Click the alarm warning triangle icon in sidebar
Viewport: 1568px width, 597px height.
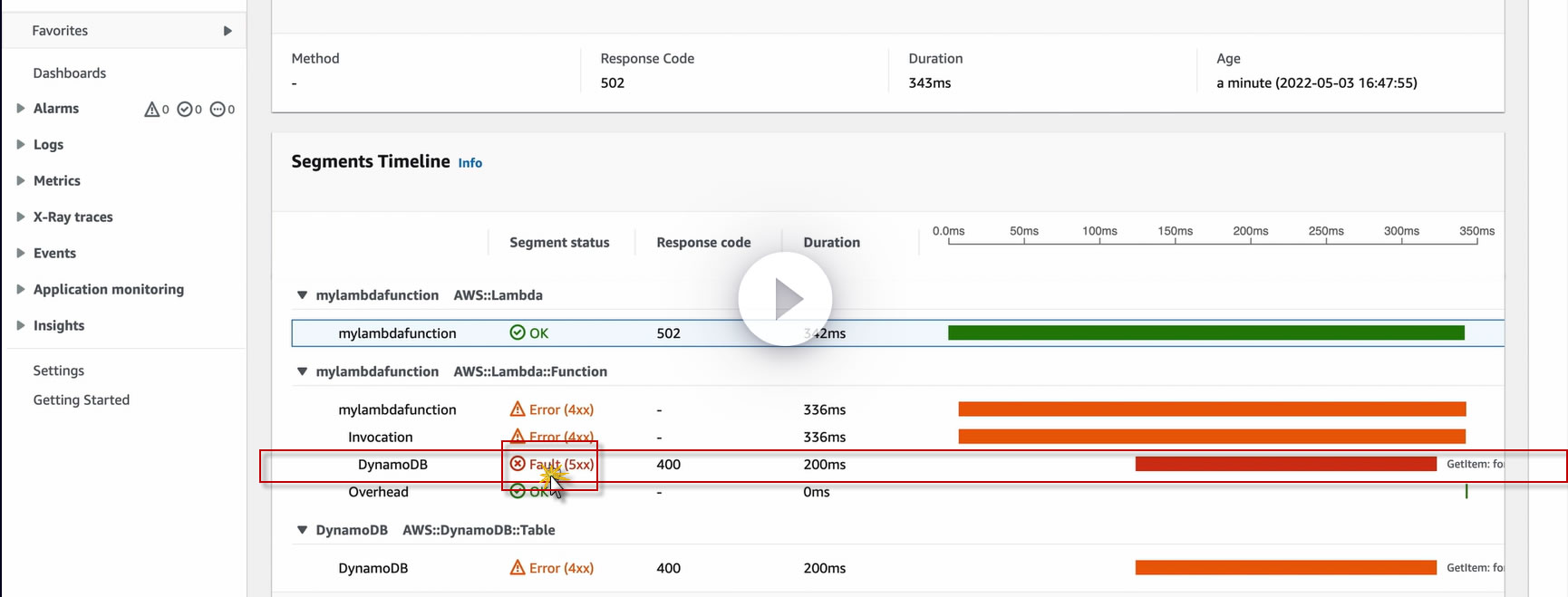[x=151, y=110]
